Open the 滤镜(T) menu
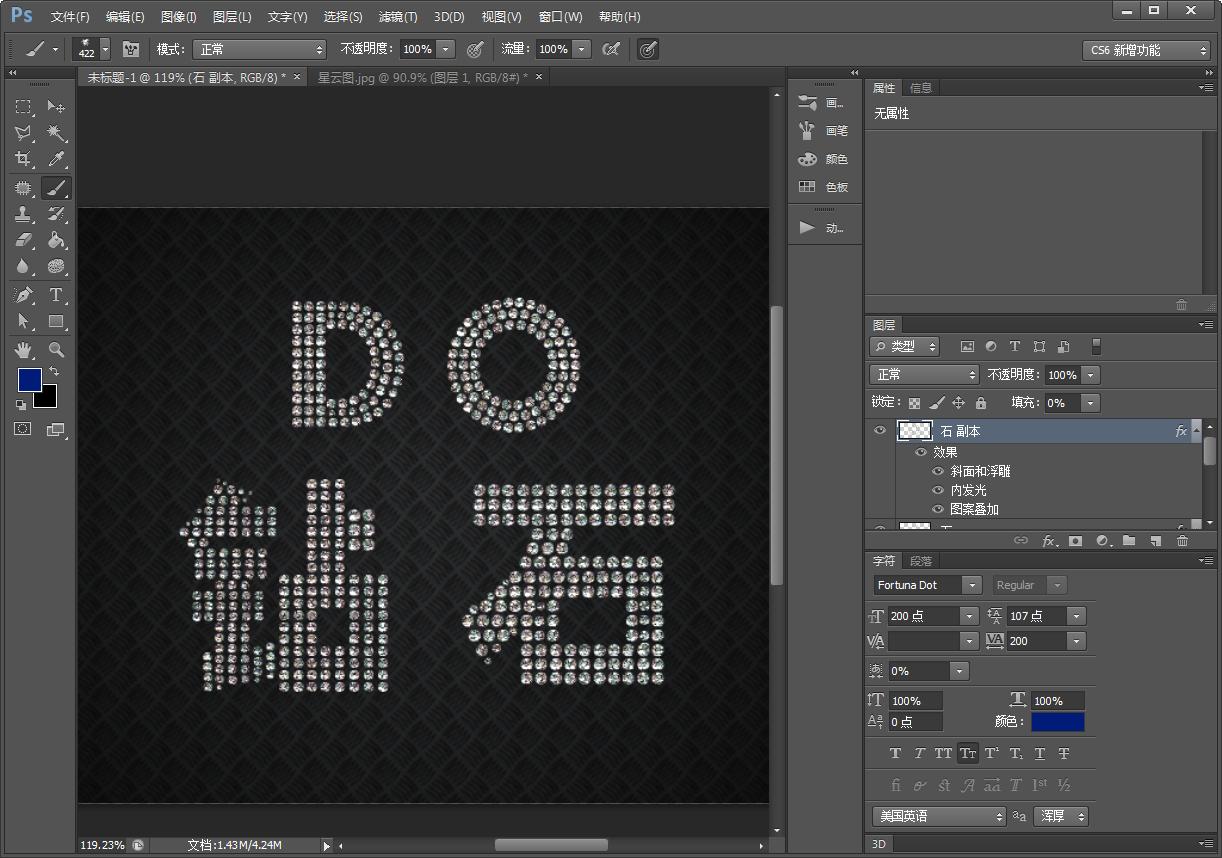The height and width of the screenshot is (858, 1222). pos(398,17)
